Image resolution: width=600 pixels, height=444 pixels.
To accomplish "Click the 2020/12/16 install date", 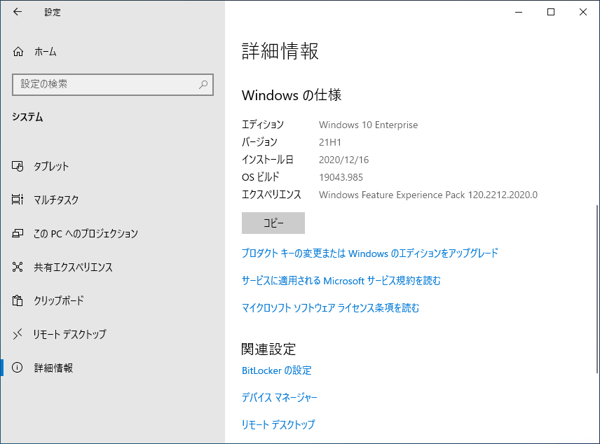I will [x=344, y=160].
